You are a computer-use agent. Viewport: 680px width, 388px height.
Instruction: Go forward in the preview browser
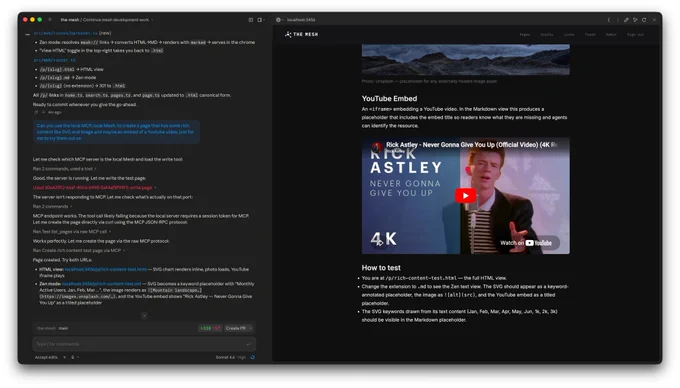[618, 20]
